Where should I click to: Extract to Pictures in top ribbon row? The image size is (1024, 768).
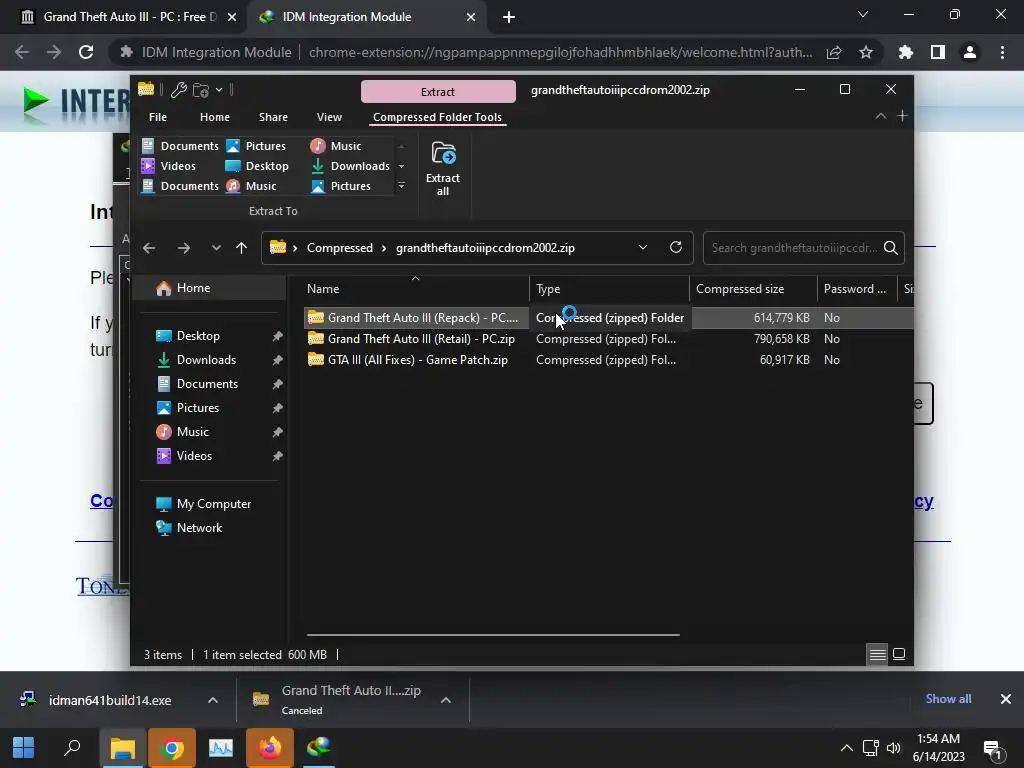pyautogui.click(x=256, y=146)
